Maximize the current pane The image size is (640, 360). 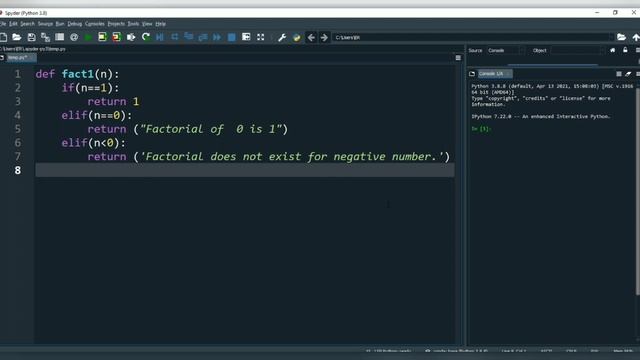click(x=246, y=37)
